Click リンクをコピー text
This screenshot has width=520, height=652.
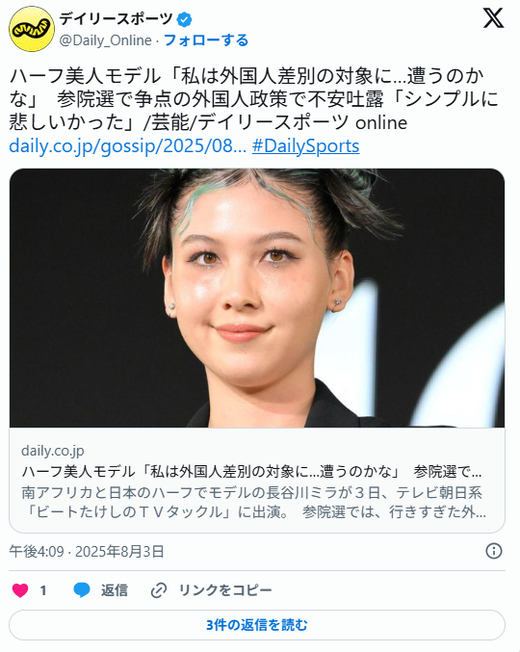225,590
